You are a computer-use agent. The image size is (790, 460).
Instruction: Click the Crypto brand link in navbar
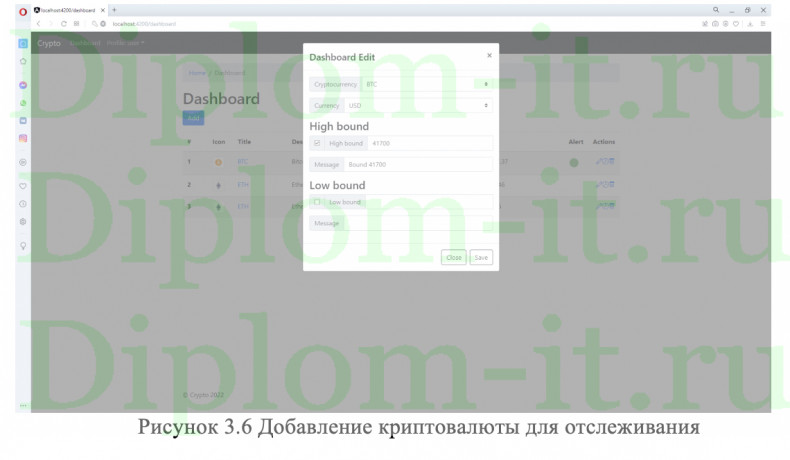(x=49, y=43)
